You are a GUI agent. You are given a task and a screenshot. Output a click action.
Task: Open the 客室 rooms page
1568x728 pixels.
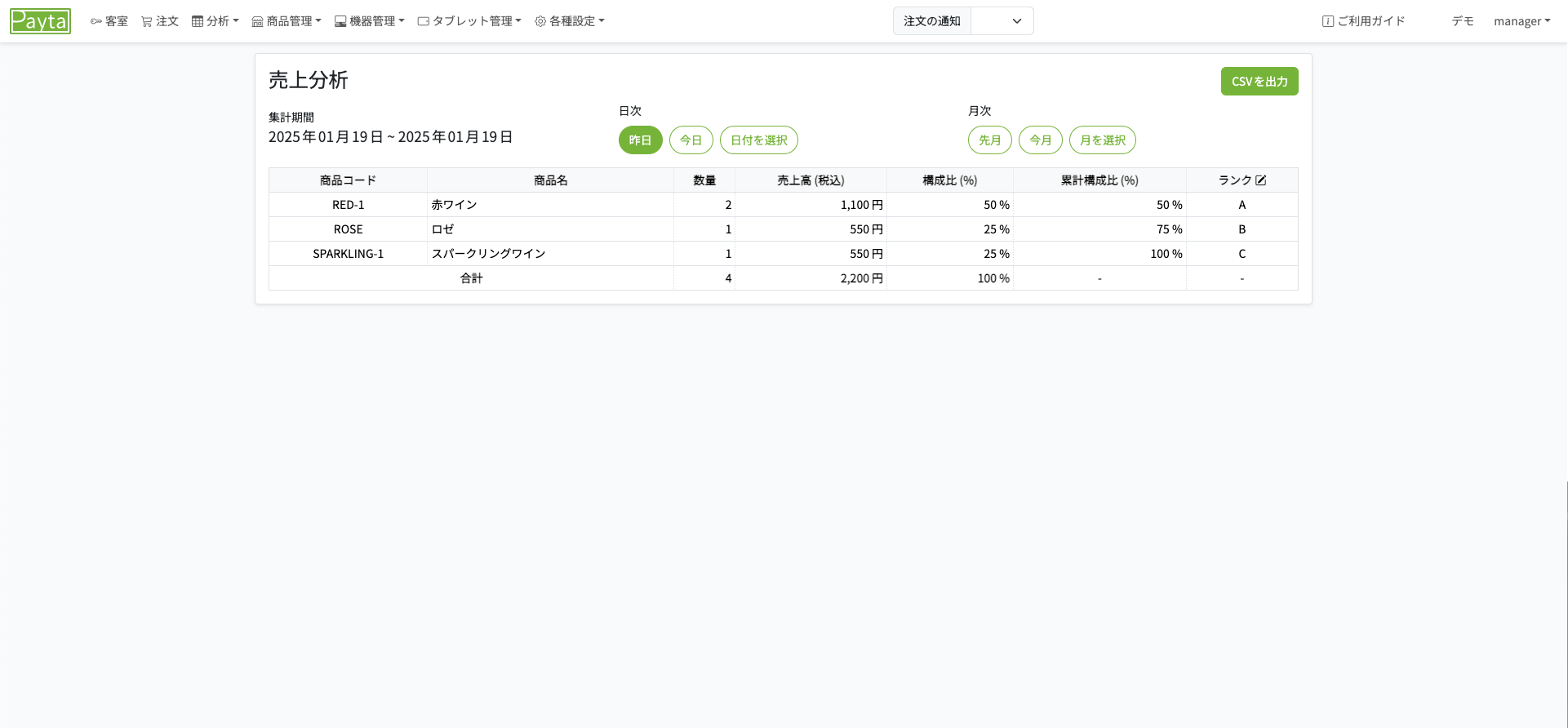(109, 21)
